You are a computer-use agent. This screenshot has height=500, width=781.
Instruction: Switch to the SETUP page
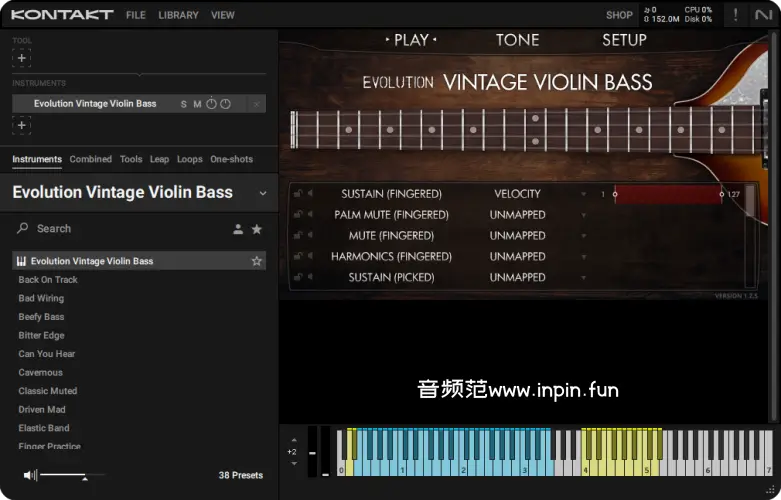[624, 40]
